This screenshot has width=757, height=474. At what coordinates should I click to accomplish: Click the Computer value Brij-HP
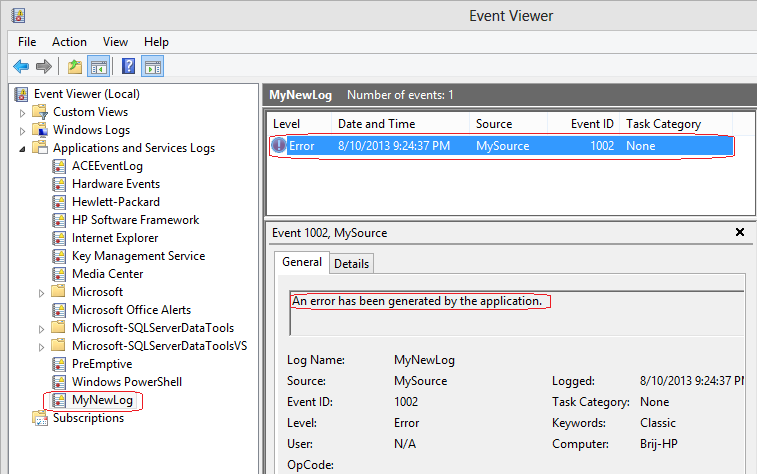click(x=659, y=444)
